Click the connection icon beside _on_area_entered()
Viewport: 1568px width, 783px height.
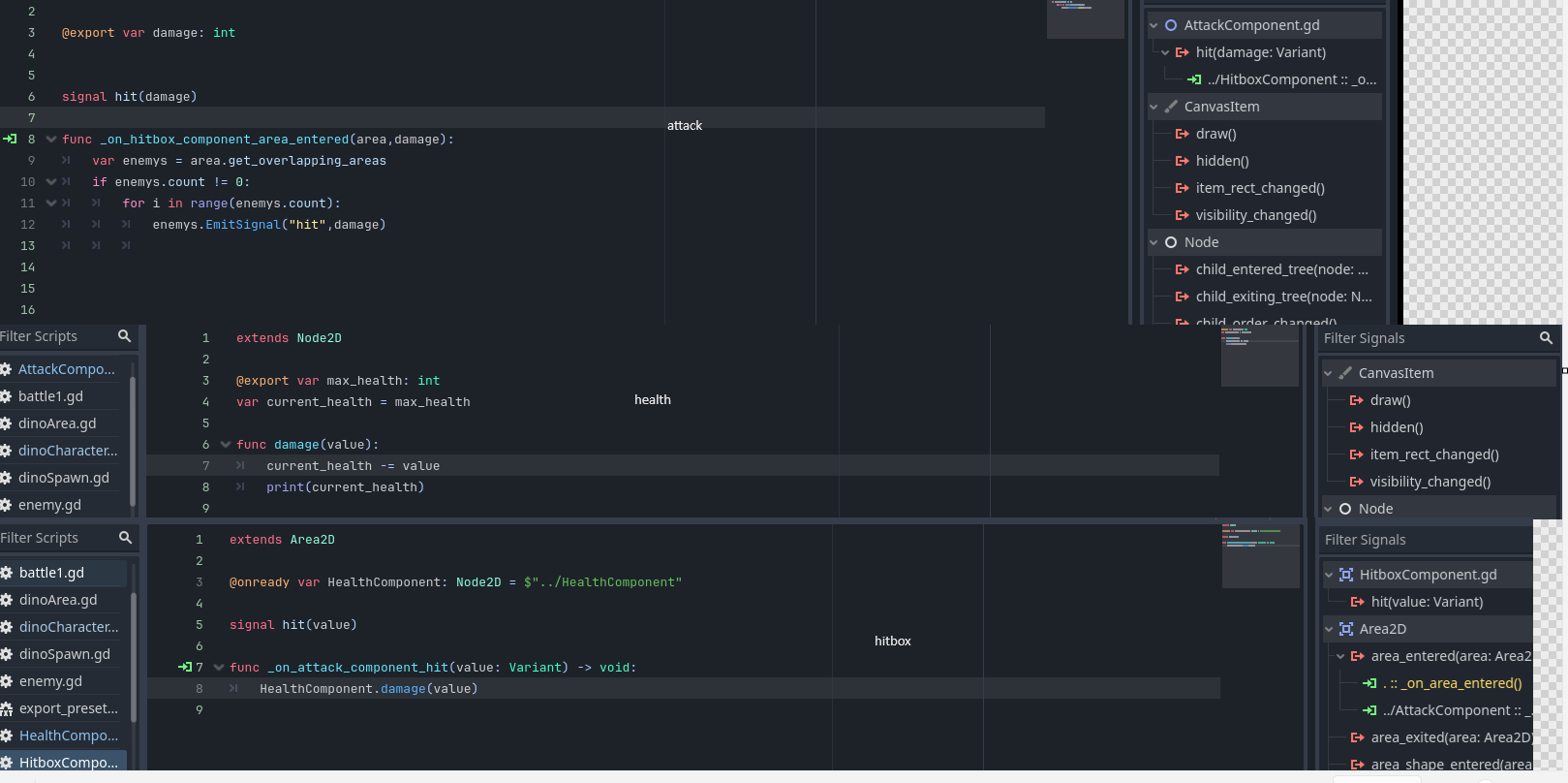1369,683
